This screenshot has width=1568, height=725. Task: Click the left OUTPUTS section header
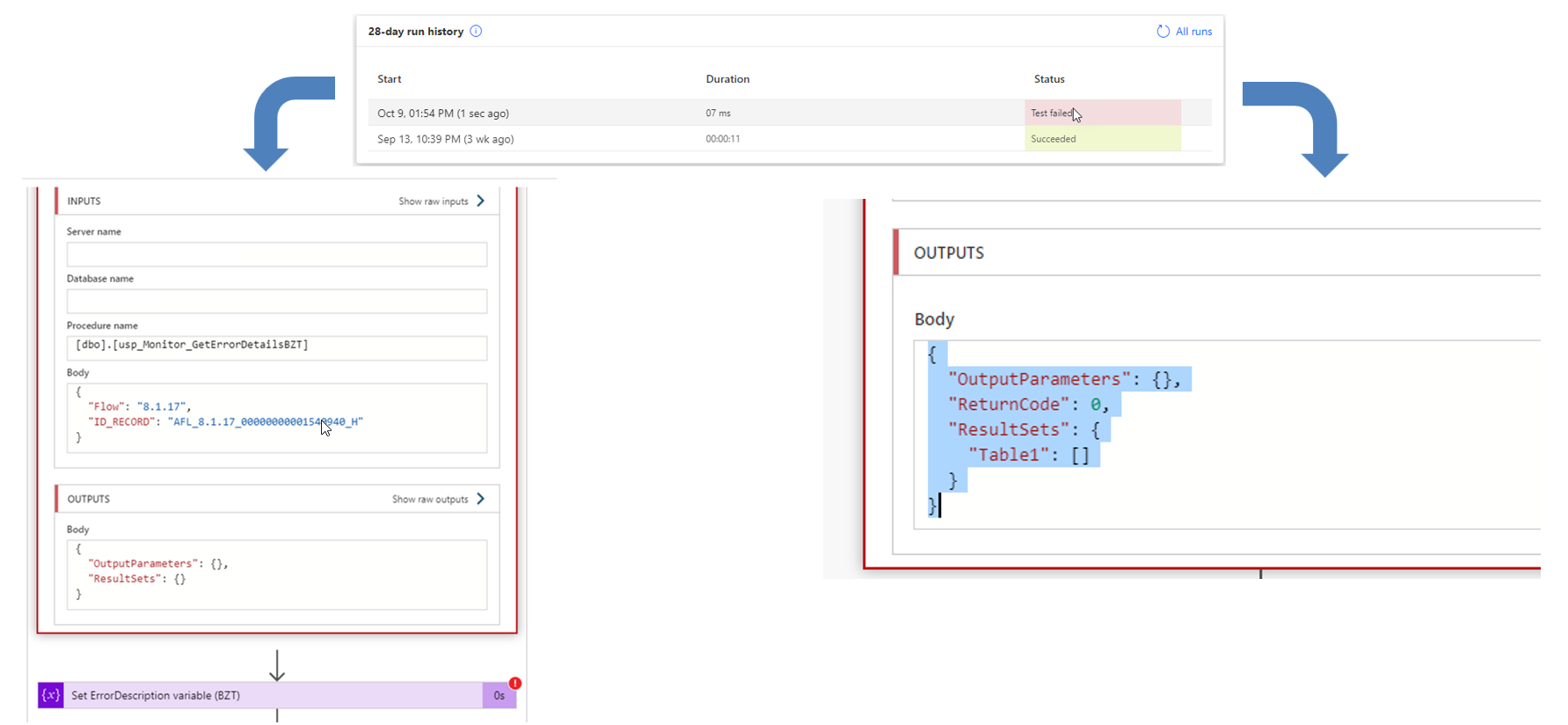point(277,499)
